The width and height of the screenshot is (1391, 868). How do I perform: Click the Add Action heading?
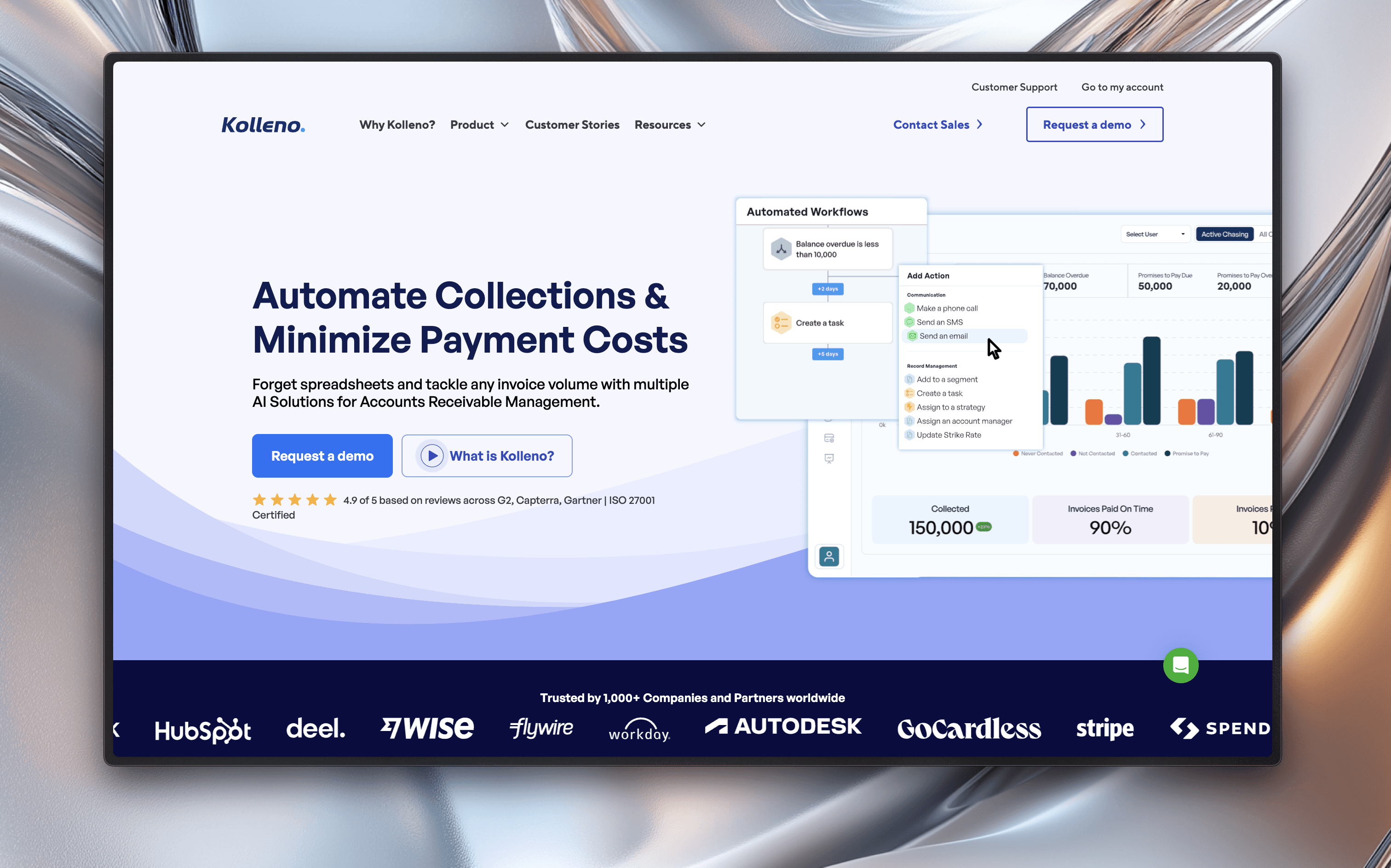pos(927,275)
